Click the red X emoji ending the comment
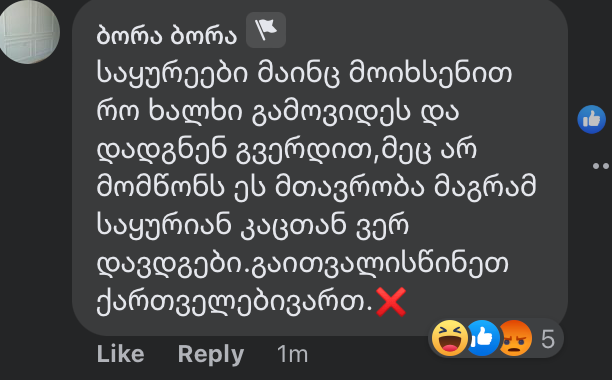This screenshot has height=380, width=612. tap(391, 302)
